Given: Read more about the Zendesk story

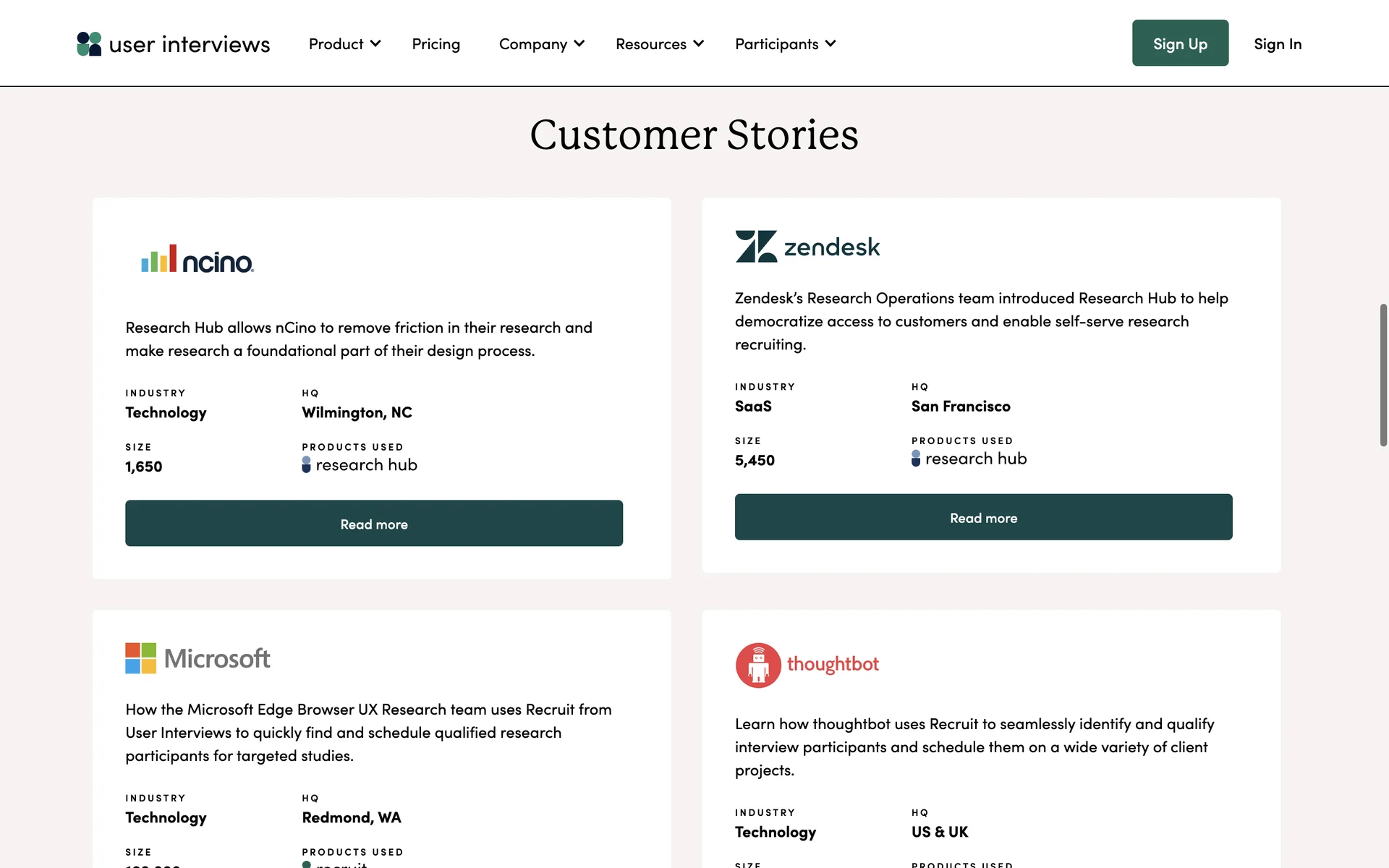Looking at the screenshot, I should tap(983, 517).
